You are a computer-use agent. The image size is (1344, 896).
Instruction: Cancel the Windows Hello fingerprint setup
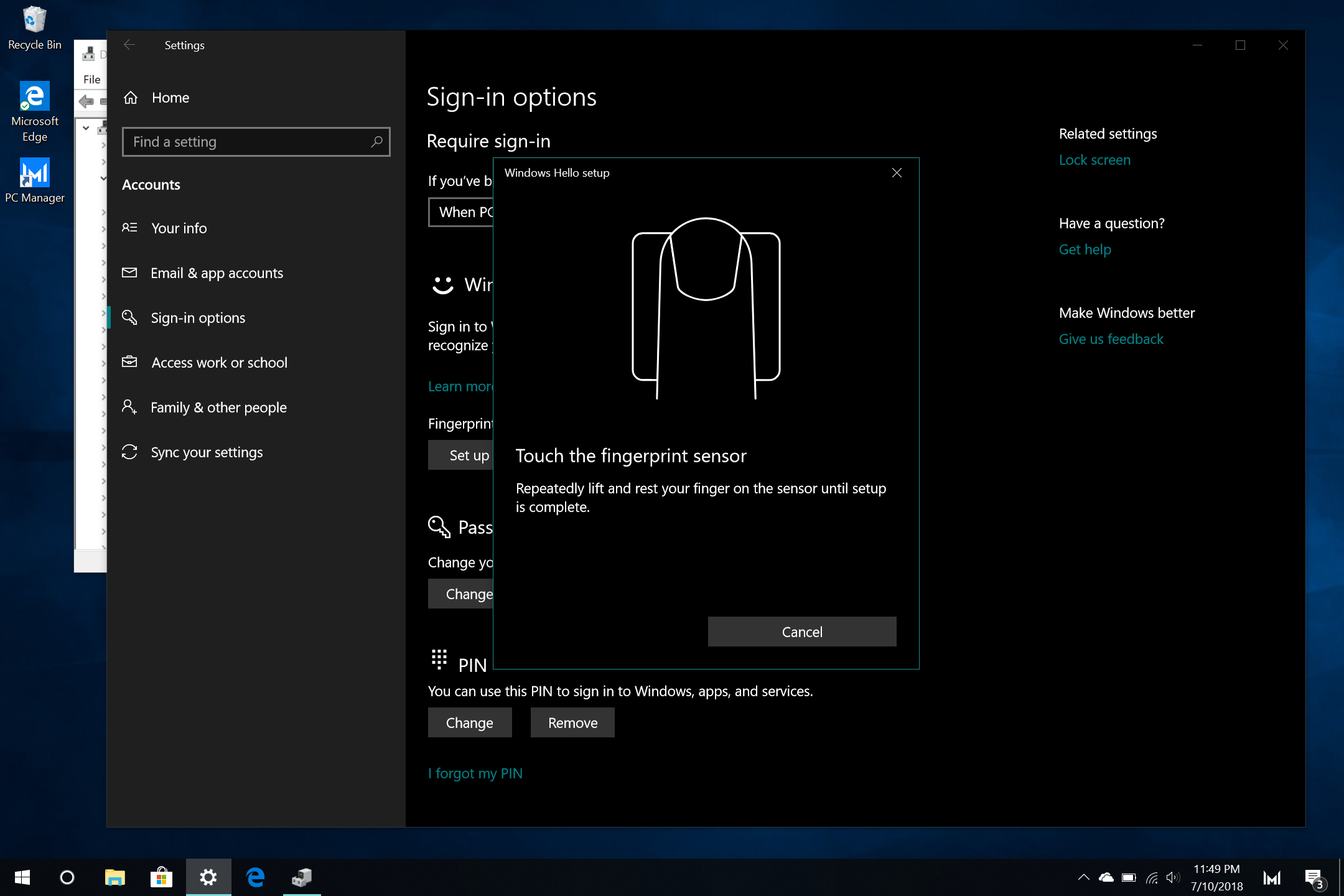(x=801, y=632)
